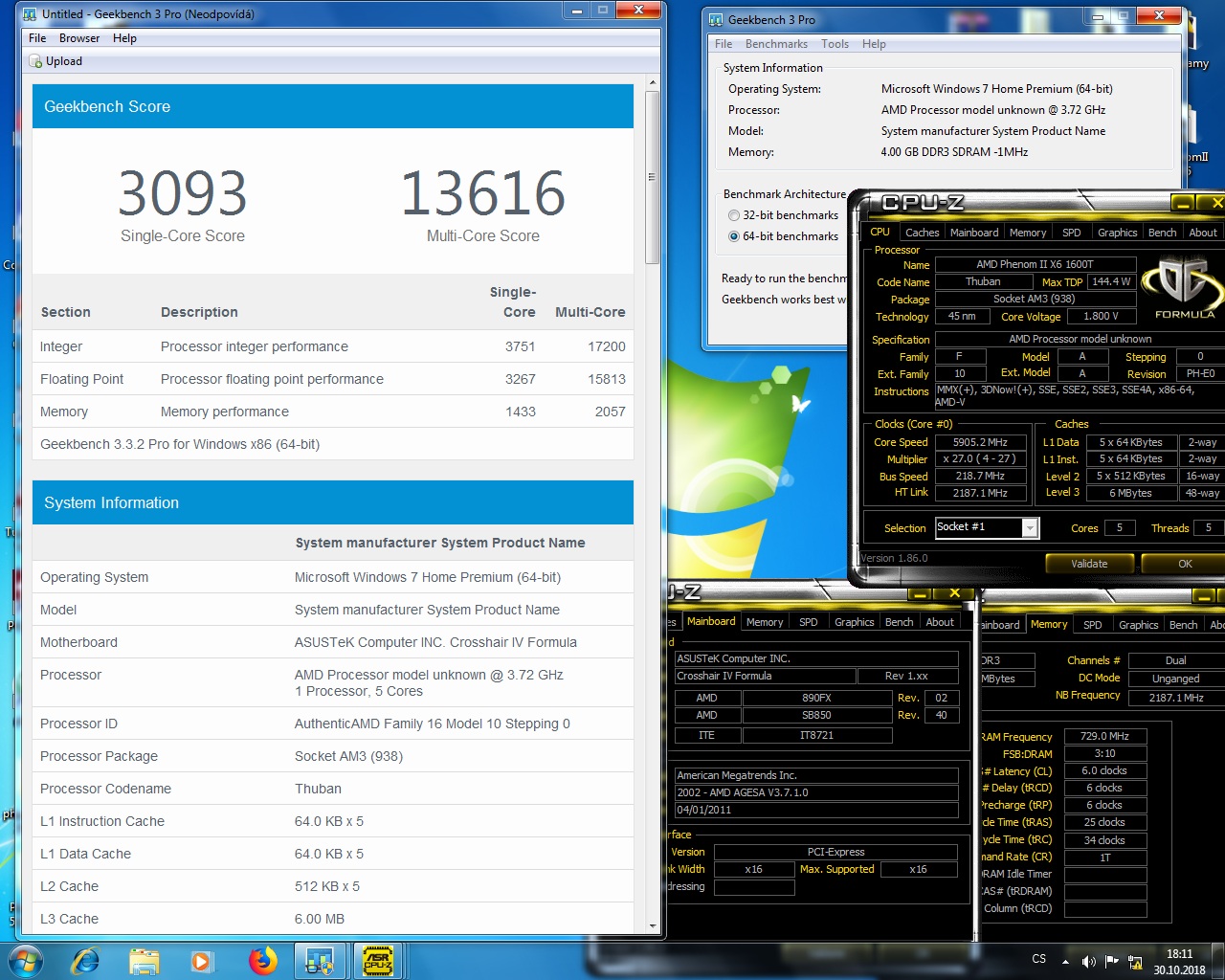Show hidden tray icons arrow
1225x980 pixels.
[1065, 961]
